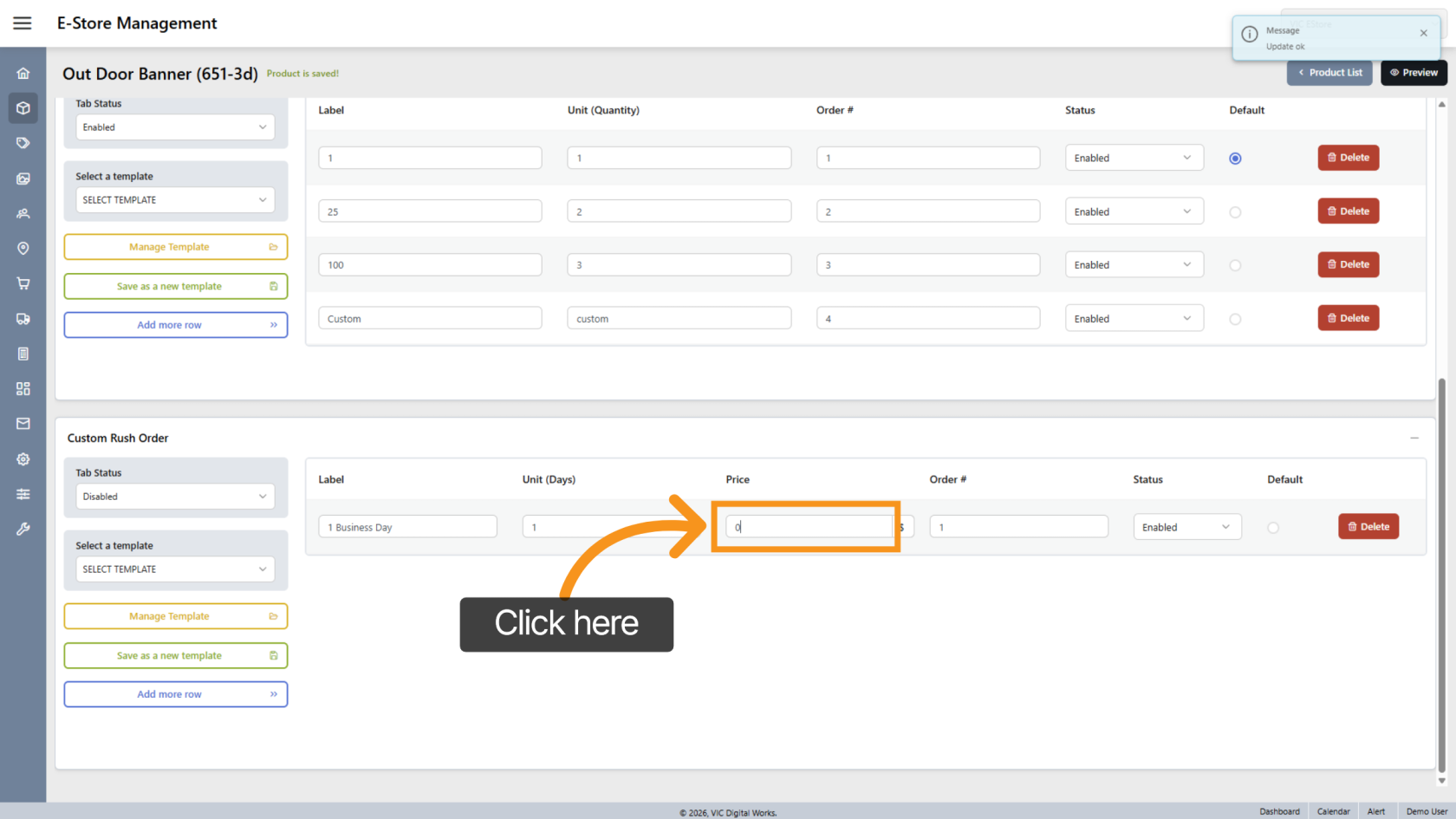Click the Price input field for rush order
Image resolution: width=1456 pixels, height=819 pixels.
[x=808, y=527]
